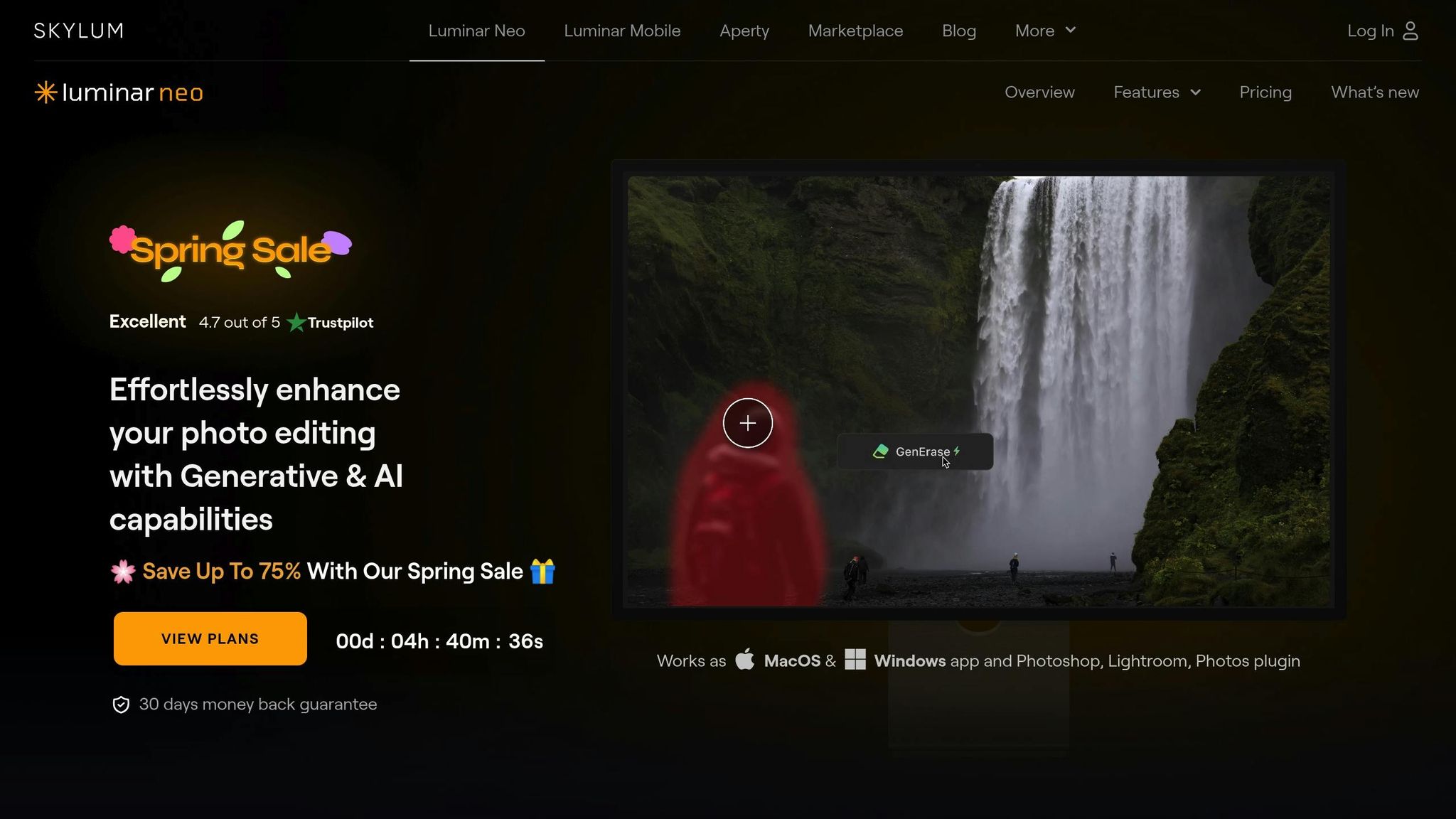Click the Save Up To 75% text
Screen dimensions: 1456x819
(222, 572)
